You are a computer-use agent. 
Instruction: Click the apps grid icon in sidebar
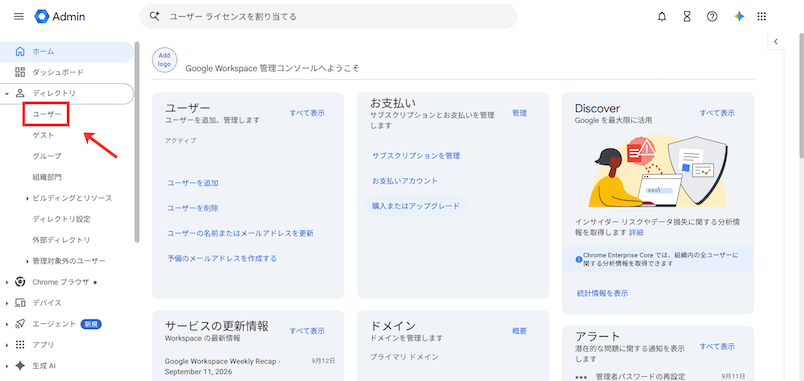coord(20,345)
